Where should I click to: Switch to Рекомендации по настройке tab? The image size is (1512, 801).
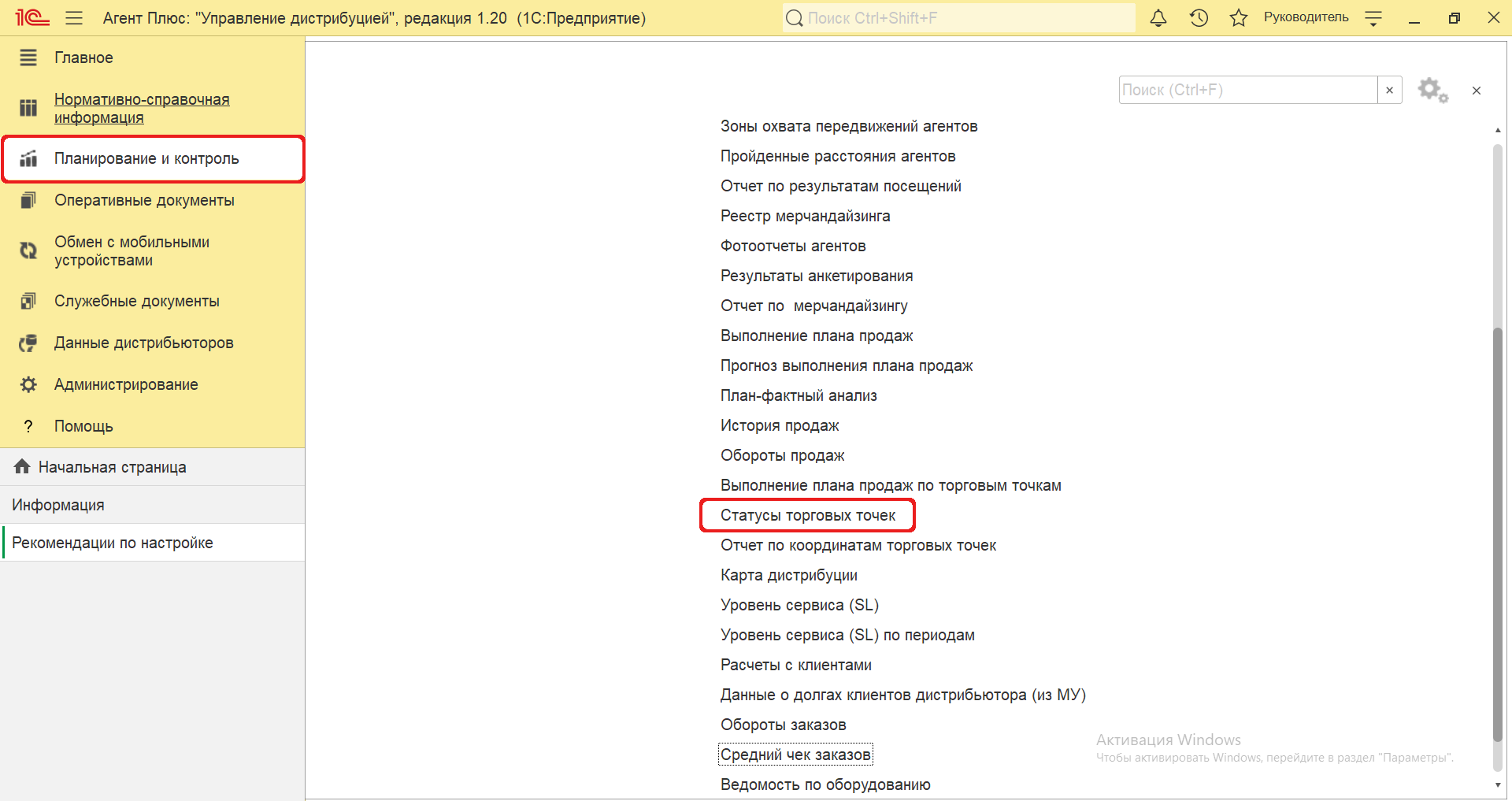pyautogui.click(x=152, y=543)
